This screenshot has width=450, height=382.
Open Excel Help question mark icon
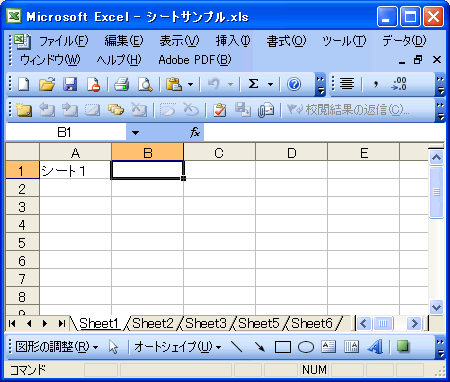[x=294, y=84]
